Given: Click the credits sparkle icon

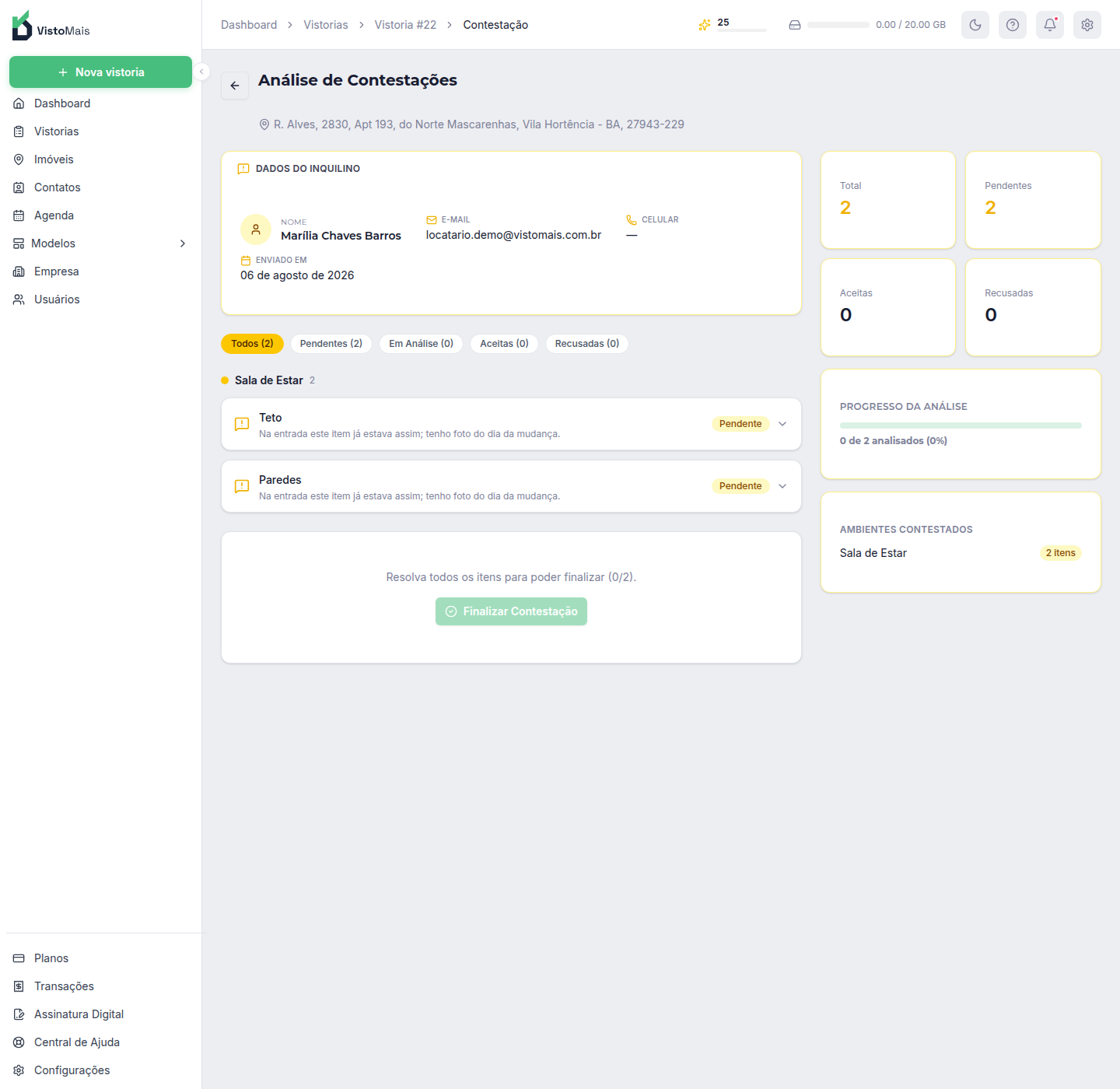Looking at the screenshot, I should [705, 25].
